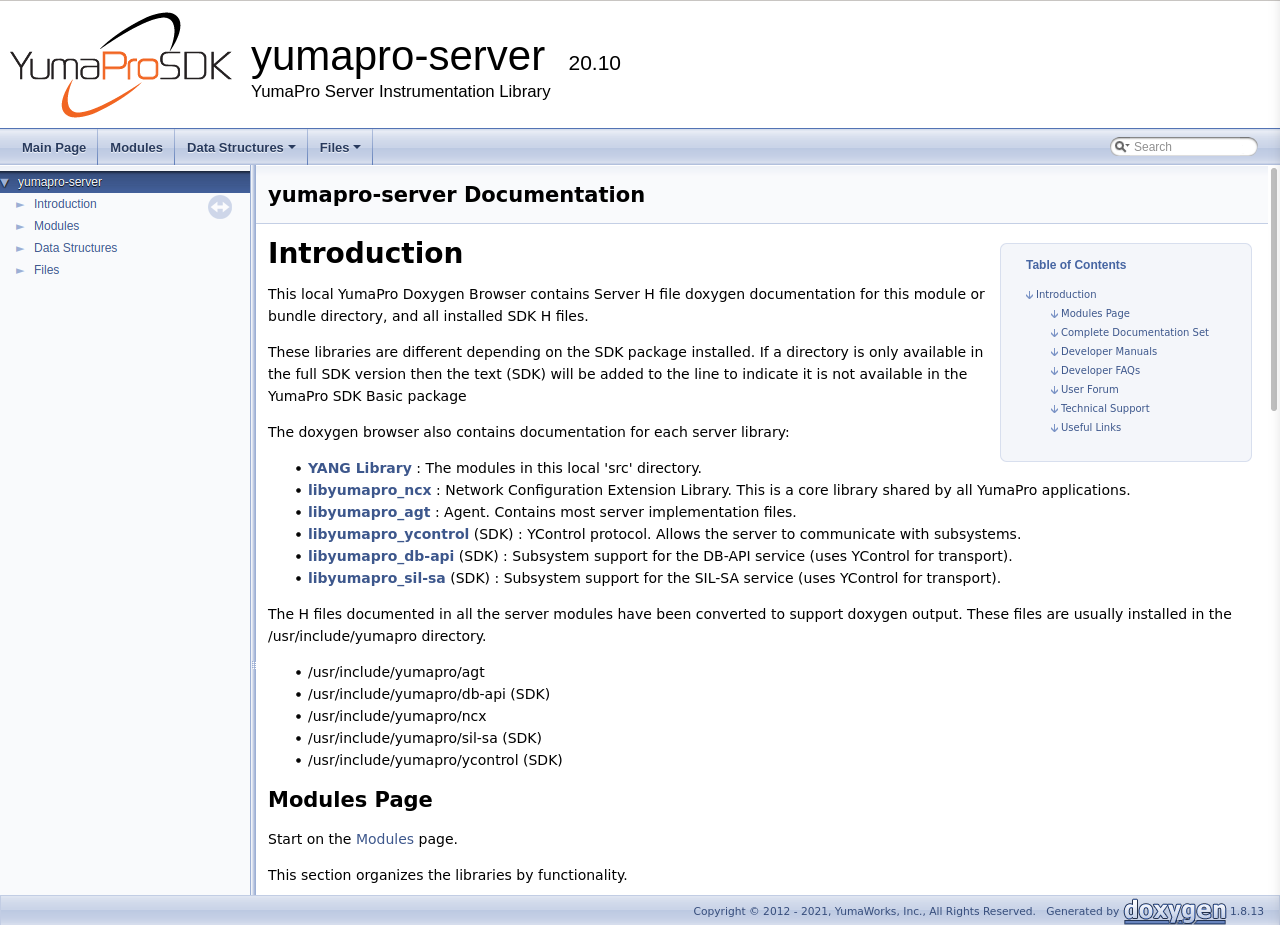Click the arrow icon beside User Forum
The image size is (1280, 925).
(1054, 390)
